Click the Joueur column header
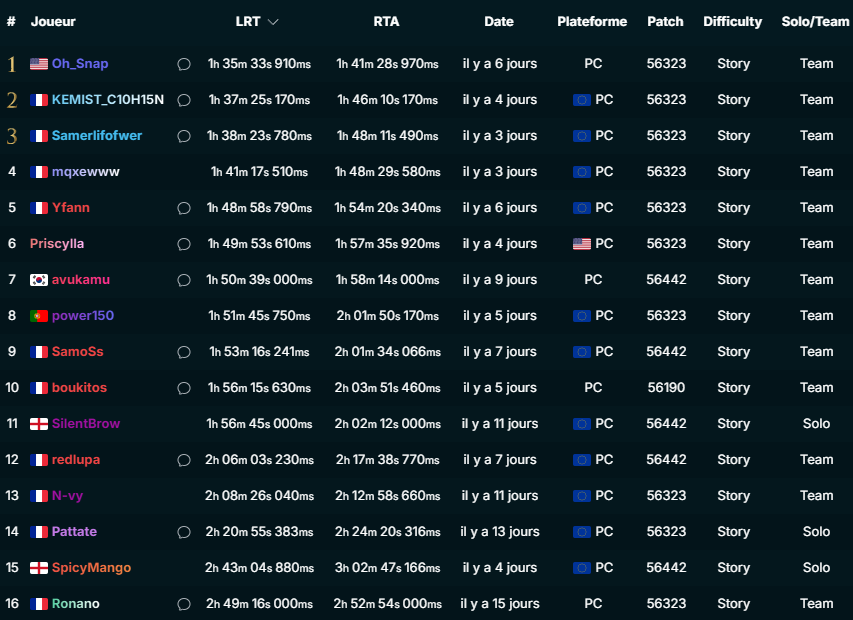The width and height of the screenshot is (853, 620). coord(53,21)
